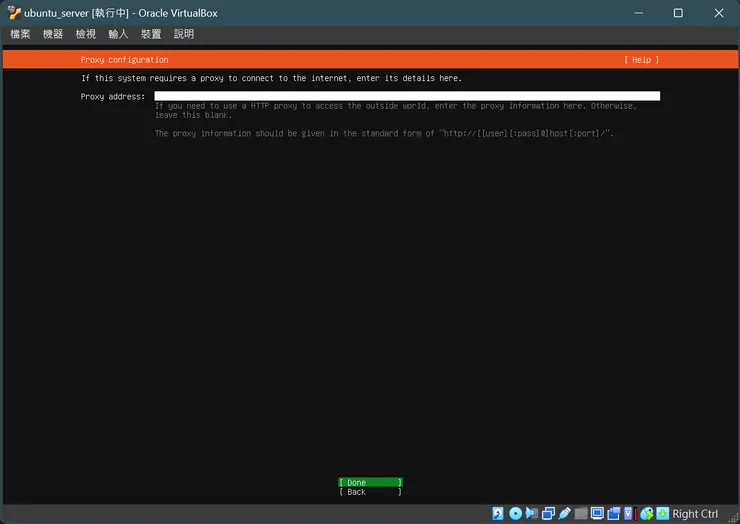This screenshot has width=740, height=524.
Task: Maximize the VirtualBox window
Action: 678,13
